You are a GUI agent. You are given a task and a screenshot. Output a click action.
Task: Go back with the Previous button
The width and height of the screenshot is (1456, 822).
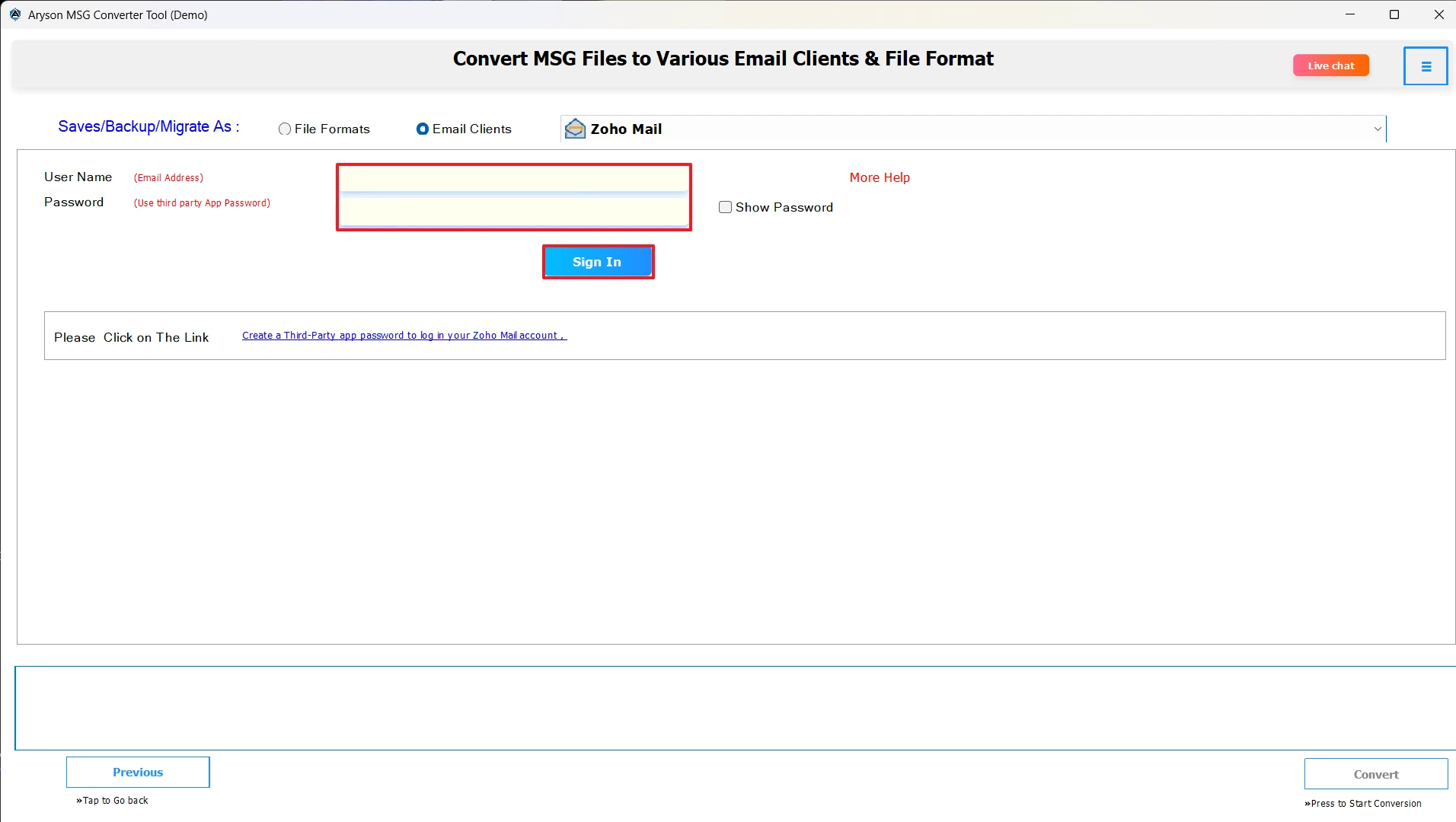click(x=138, y=772)
